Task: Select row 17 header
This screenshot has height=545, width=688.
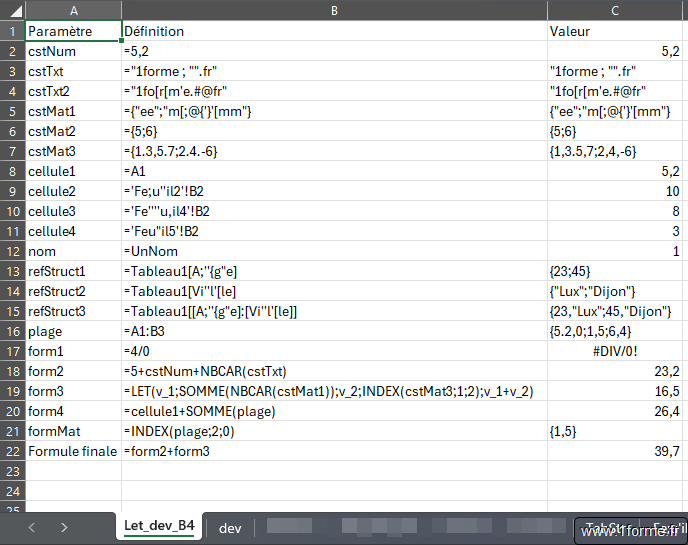Action: point(12,351)
